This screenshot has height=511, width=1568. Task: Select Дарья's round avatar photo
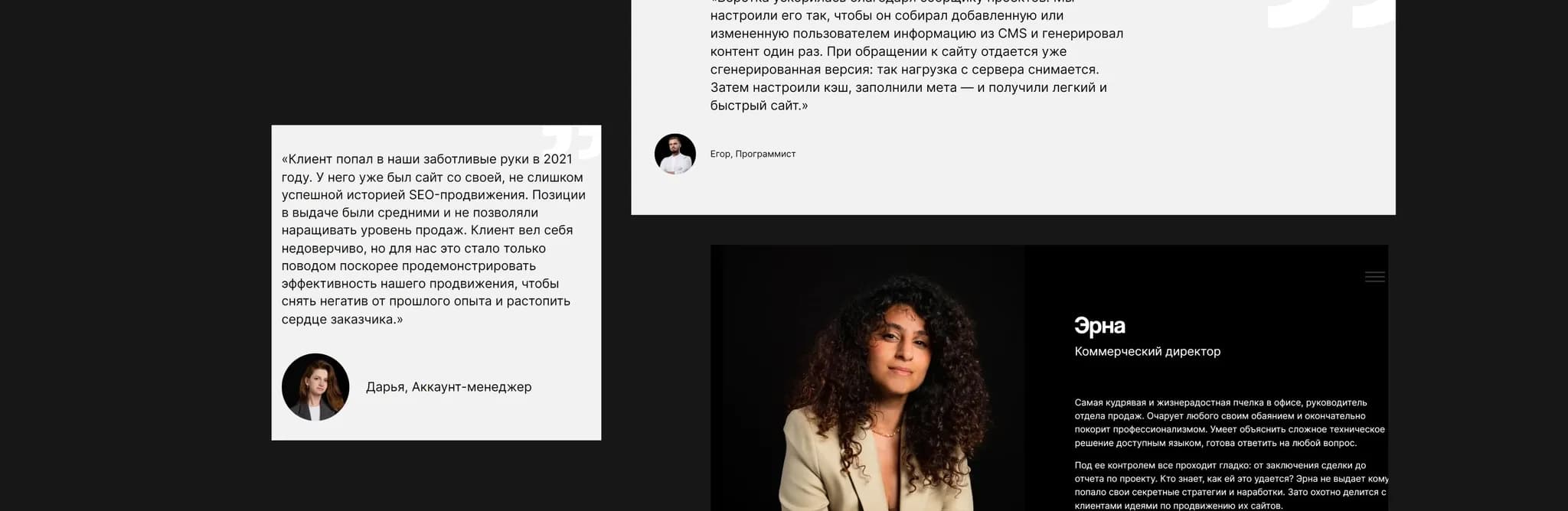point(315,387)
